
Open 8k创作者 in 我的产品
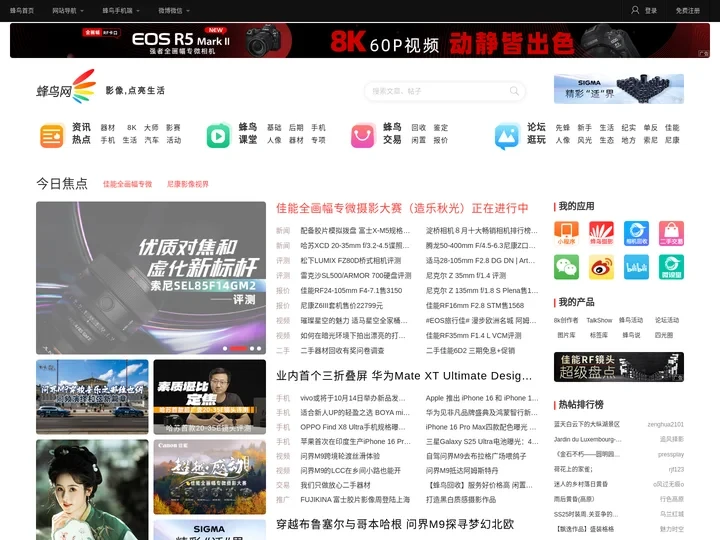pos(566,320)
